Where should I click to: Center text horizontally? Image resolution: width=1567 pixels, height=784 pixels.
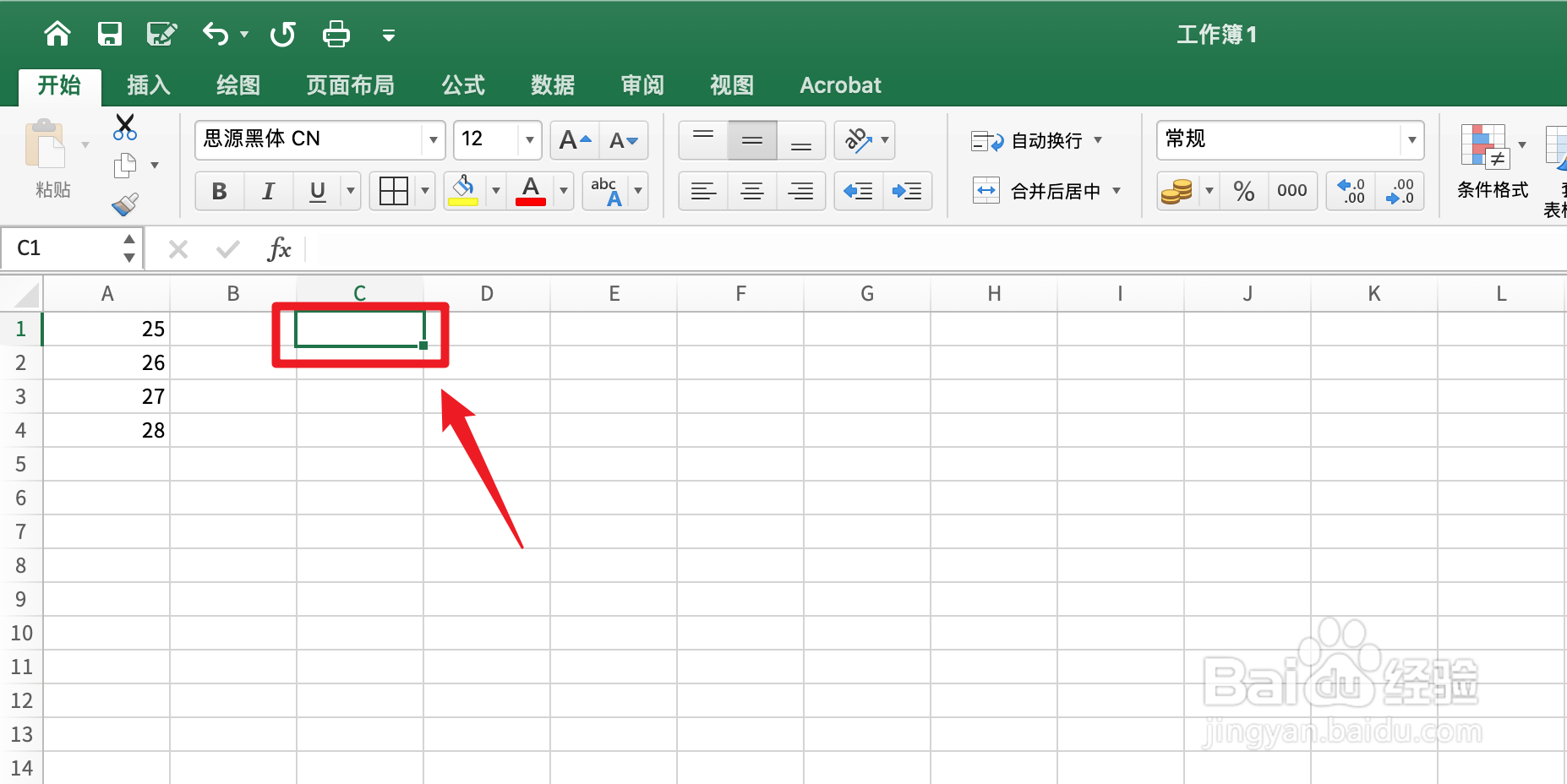pyautogui.click(x=752, y=191)
